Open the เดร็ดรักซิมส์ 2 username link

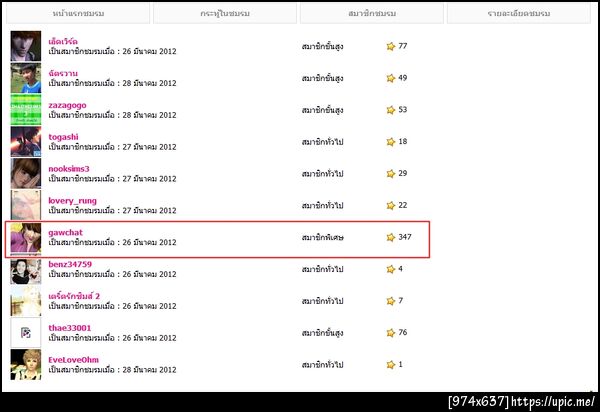coord(74,296)
